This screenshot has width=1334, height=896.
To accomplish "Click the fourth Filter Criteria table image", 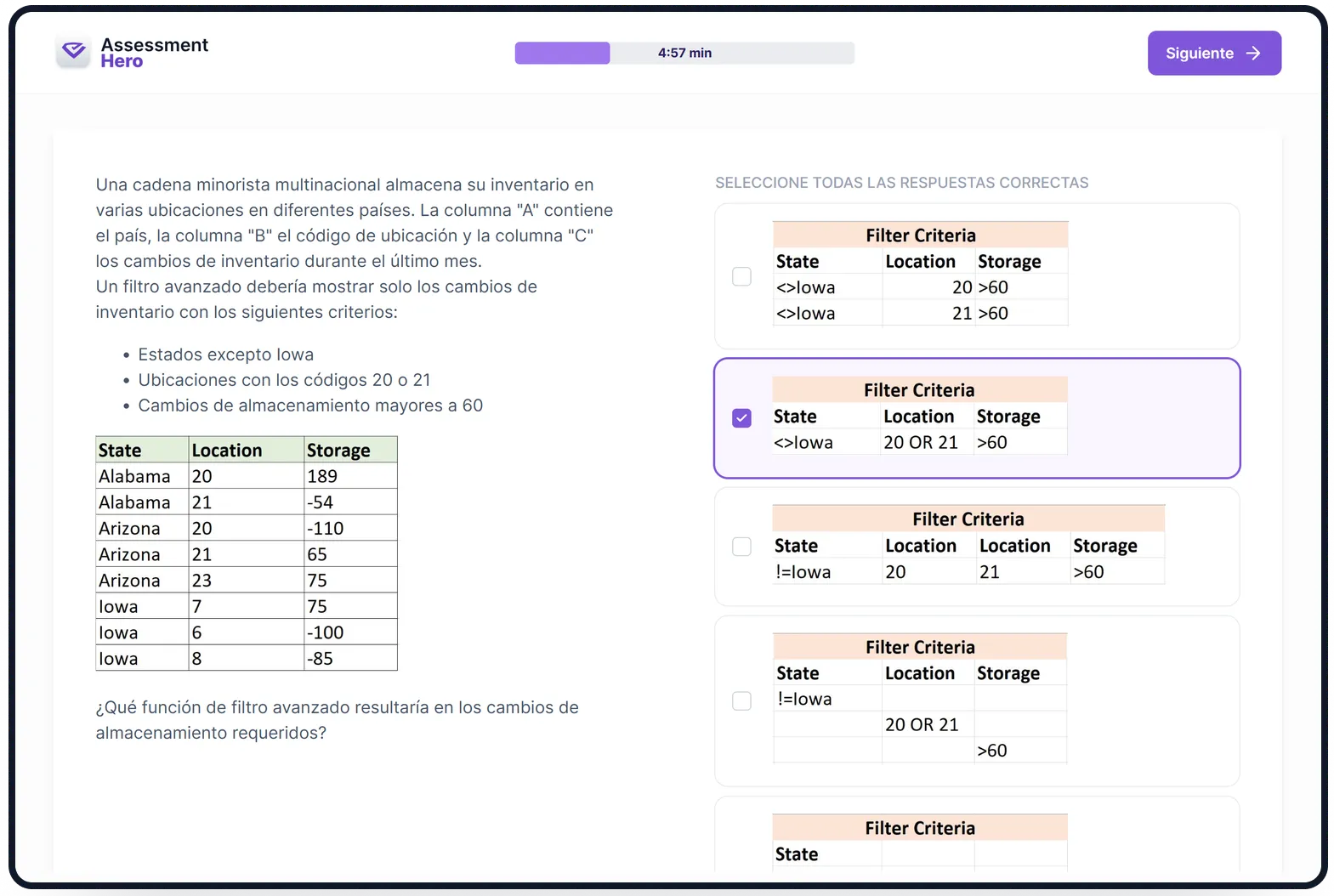I will [919, 698].
